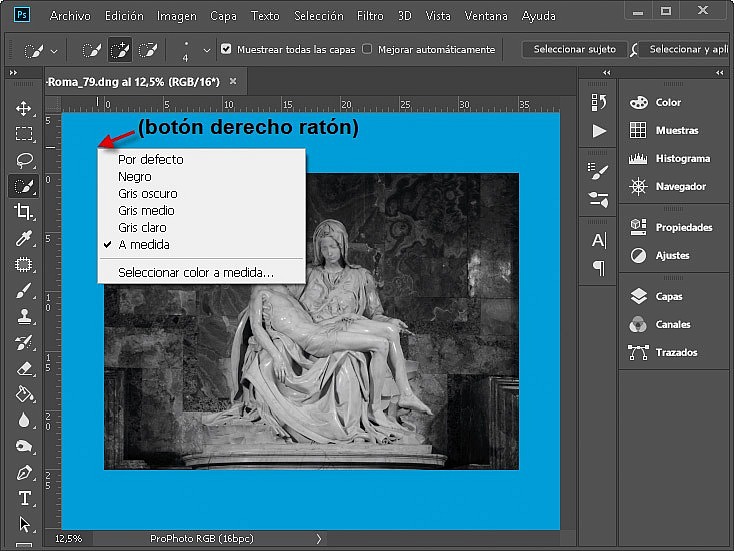Select the Lasso tool
This screenshot has width=734, height=551.
(x=23, y=160)
